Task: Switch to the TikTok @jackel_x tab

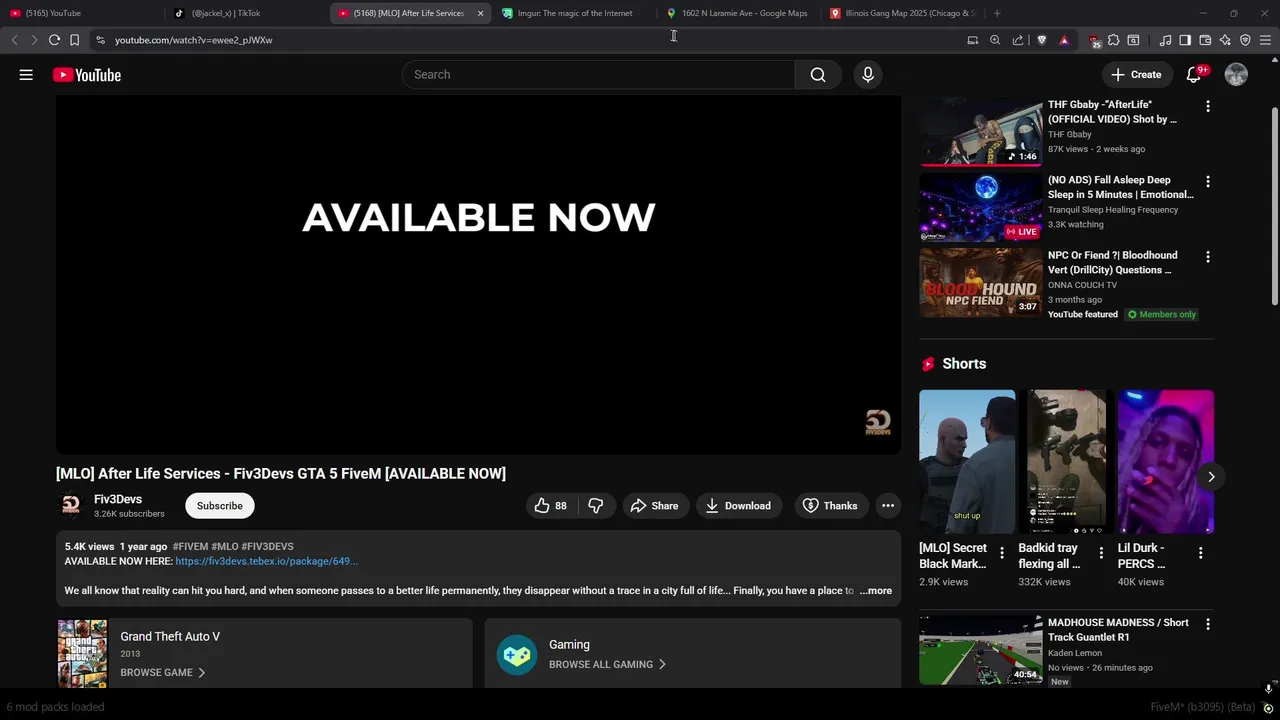Action: point(246,13)
